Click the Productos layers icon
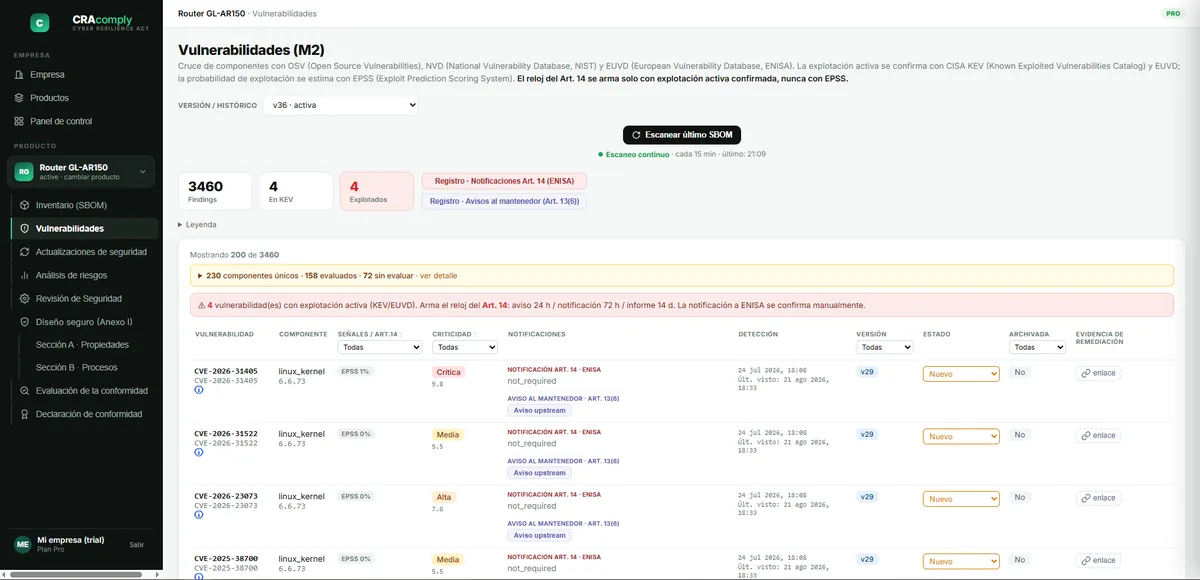 (19, 98)
